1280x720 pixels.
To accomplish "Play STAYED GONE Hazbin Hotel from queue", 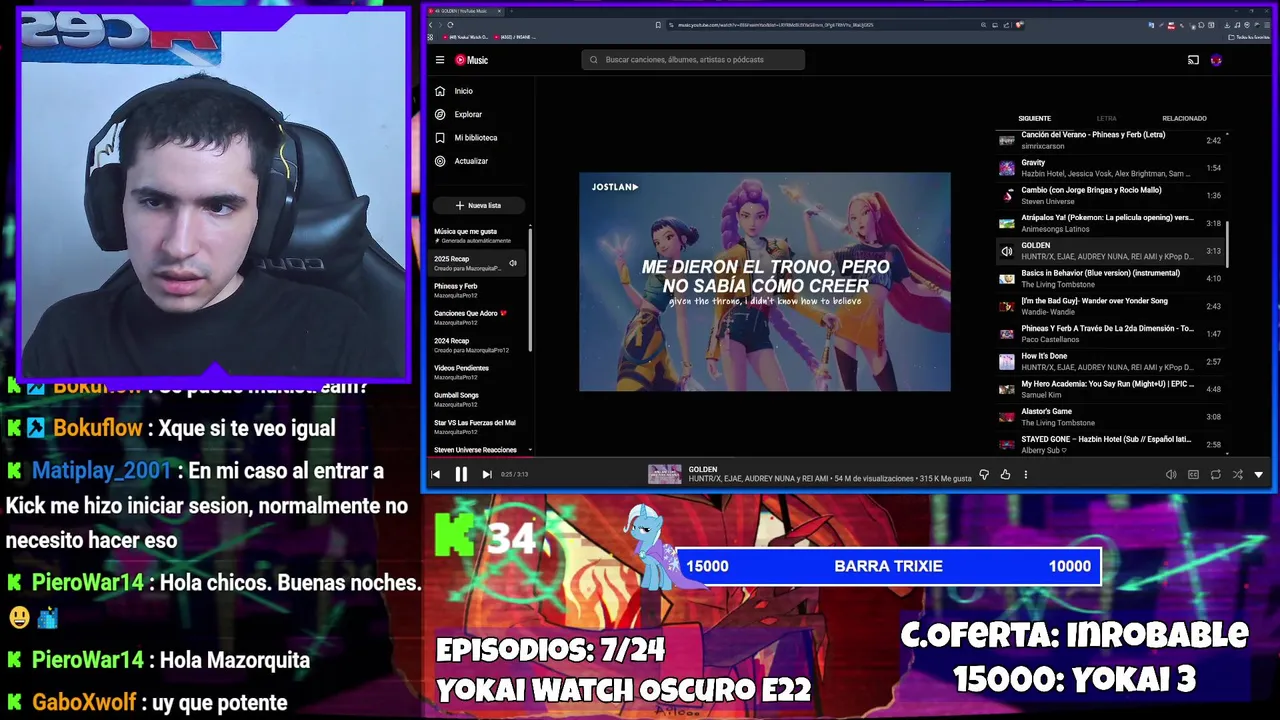I will pos(1110,444).
